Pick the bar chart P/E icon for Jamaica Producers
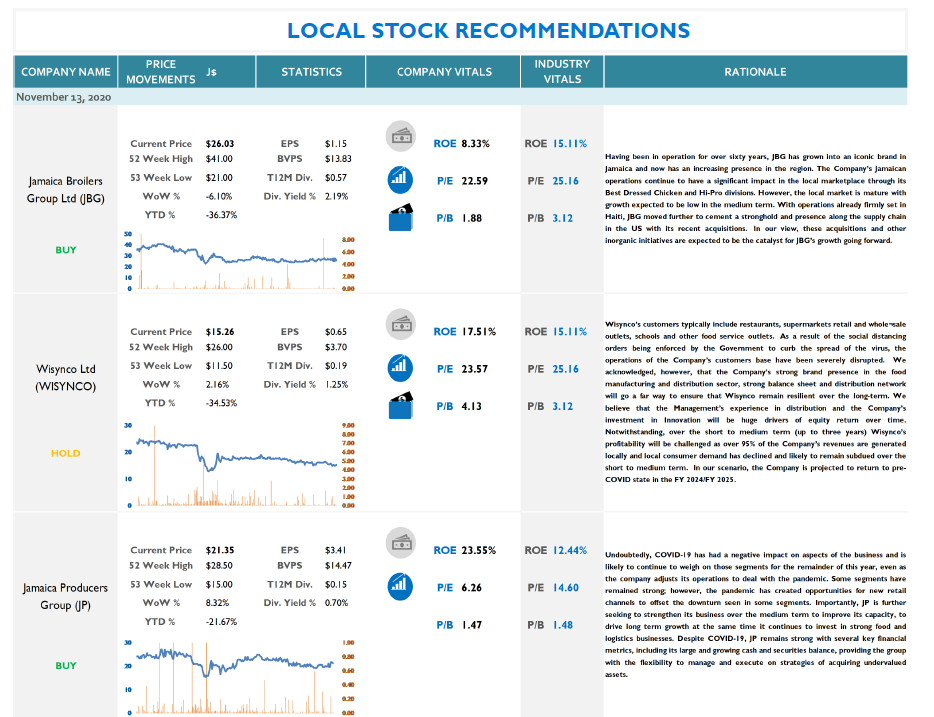The width and height of the screenshot is (934, 717). 400,586
